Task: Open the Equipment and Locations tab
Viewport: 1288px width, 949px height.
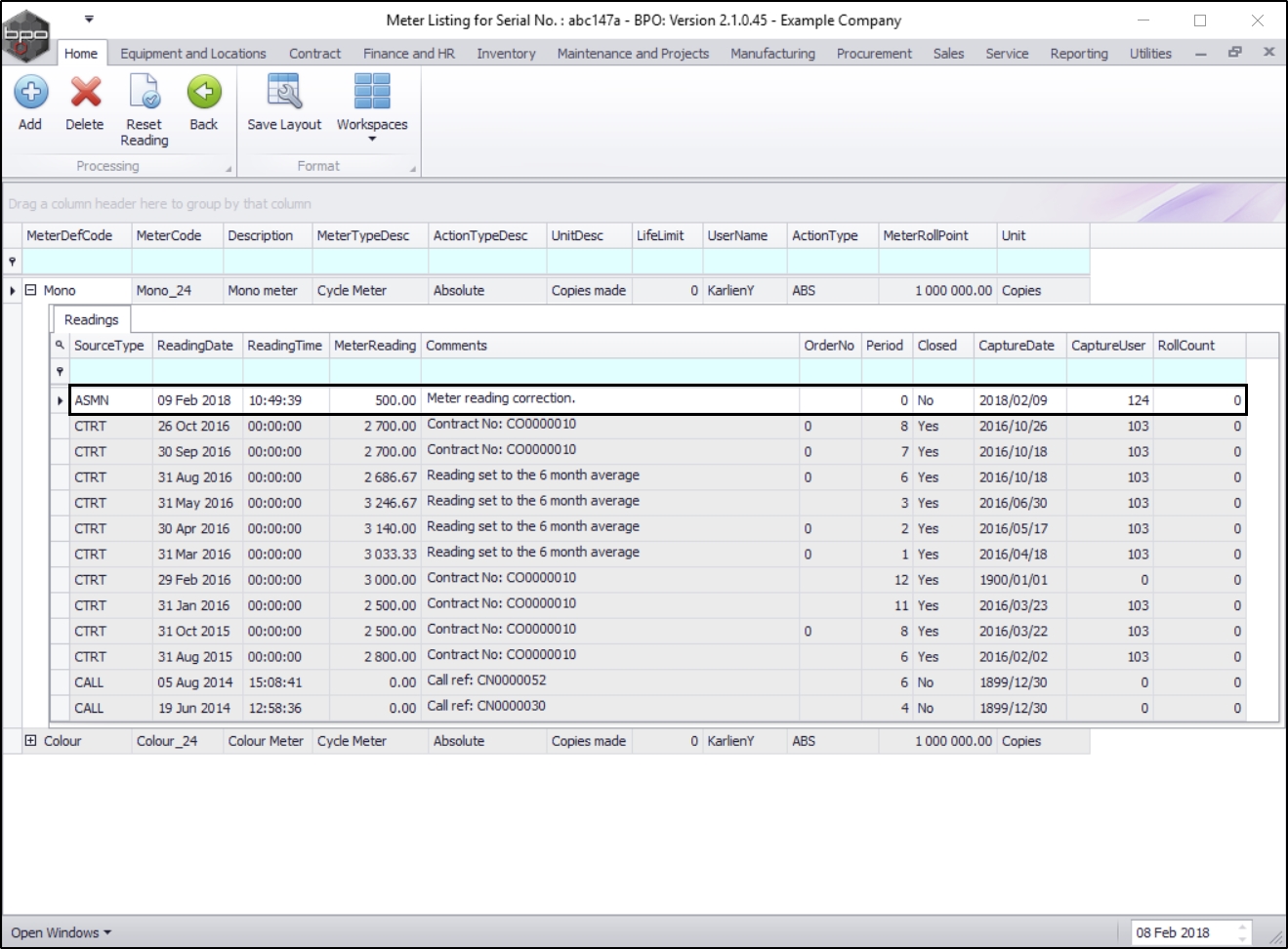Action: point(193,54)
